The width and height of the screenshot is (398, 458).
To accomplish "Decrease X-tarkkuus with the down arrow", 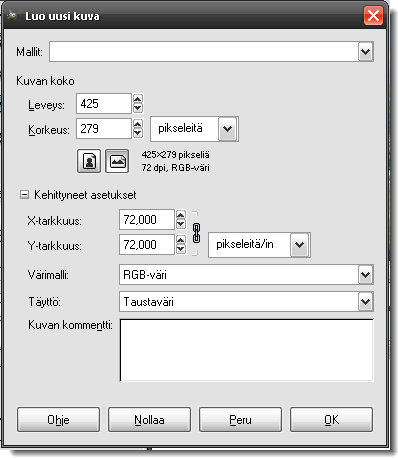I will tap(181, 224).
